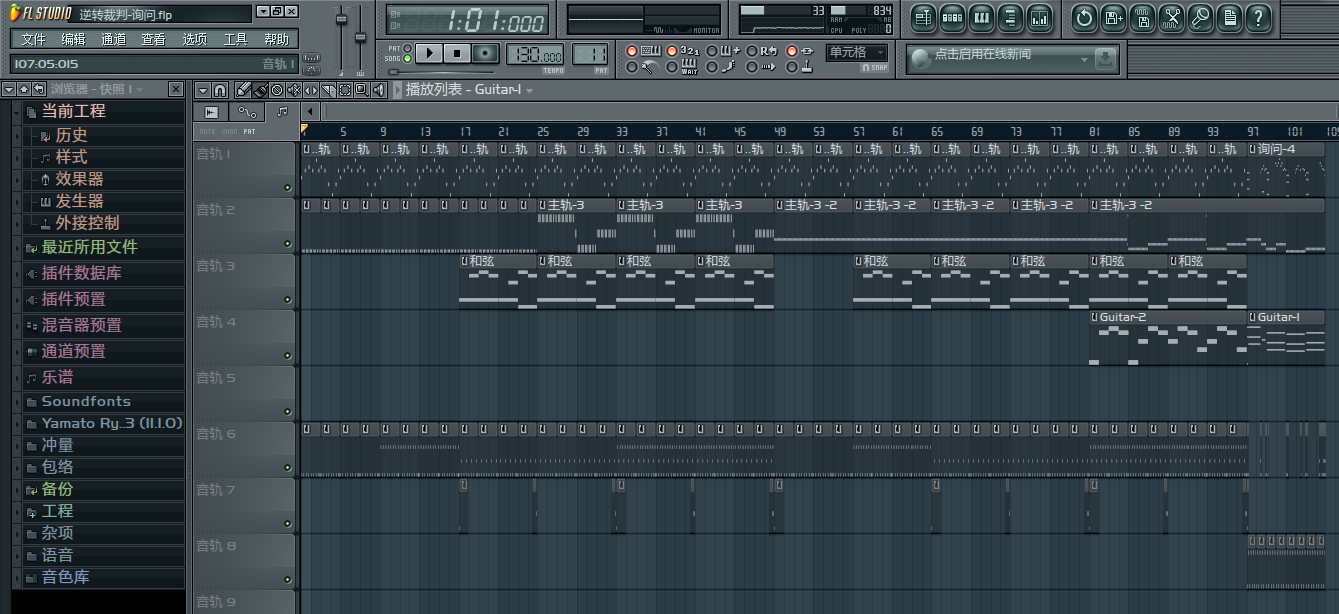Pick the zoom magnifier tool in playlist toolbar

coord(361,90)
